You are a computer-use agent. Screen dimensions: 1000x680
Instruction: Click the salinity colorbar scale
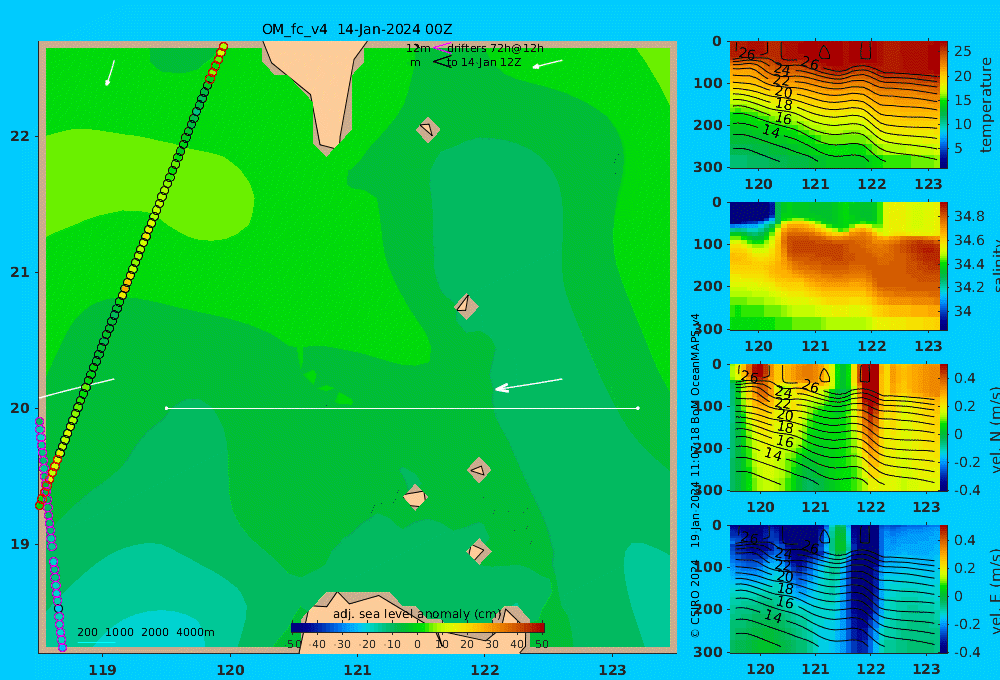point(943,266)
